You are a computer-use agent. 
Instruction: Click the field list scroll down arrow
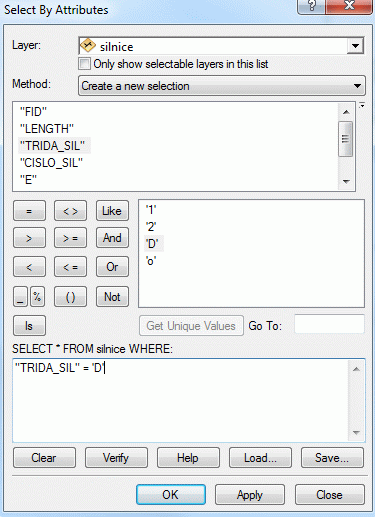pyautogui.click(x=346, y=182)
